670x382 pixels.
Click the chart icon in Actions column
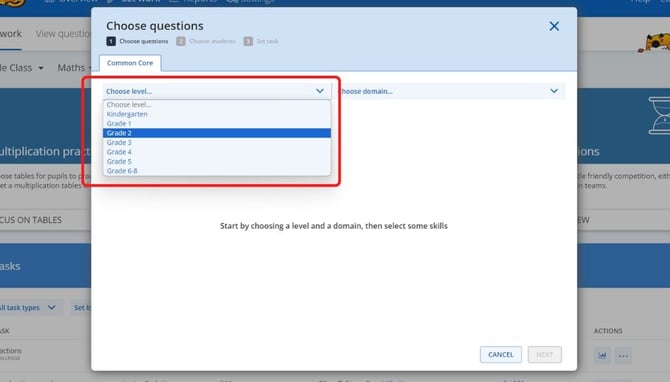click(x=602, y=356)
